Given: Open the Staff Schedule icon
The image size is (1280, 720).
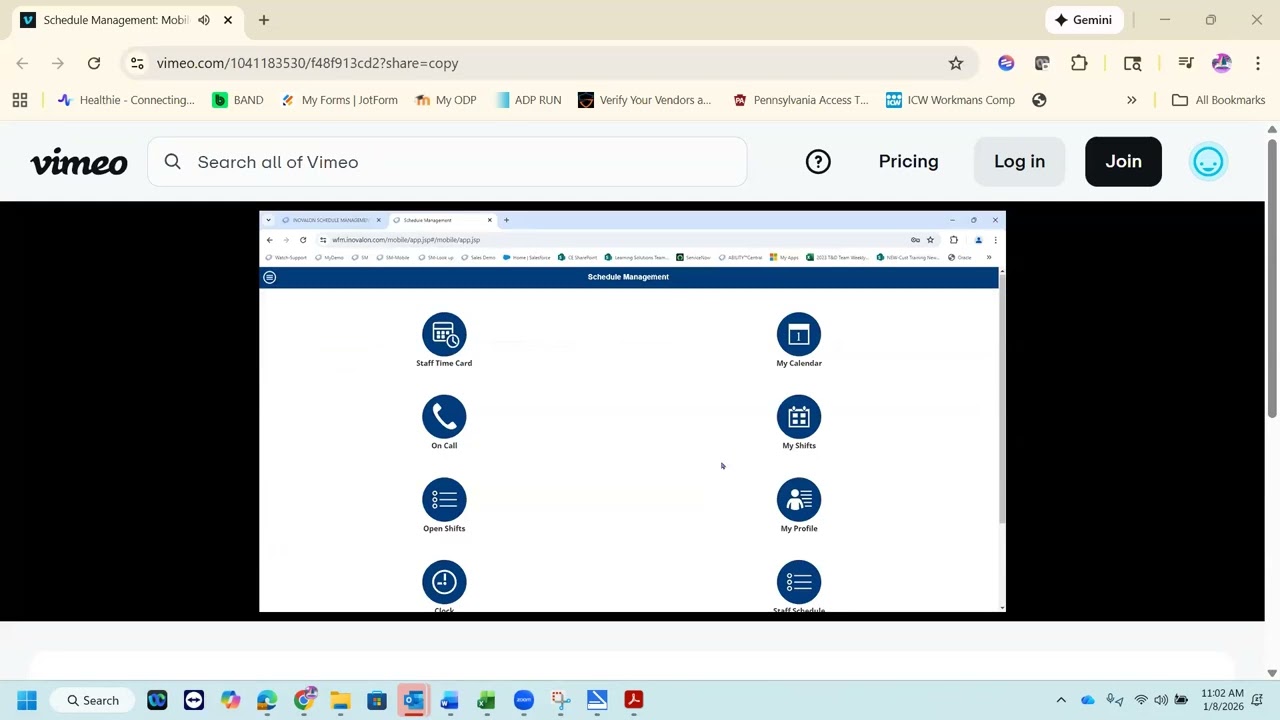Looking at the screenshot, I should click(799, 582).
